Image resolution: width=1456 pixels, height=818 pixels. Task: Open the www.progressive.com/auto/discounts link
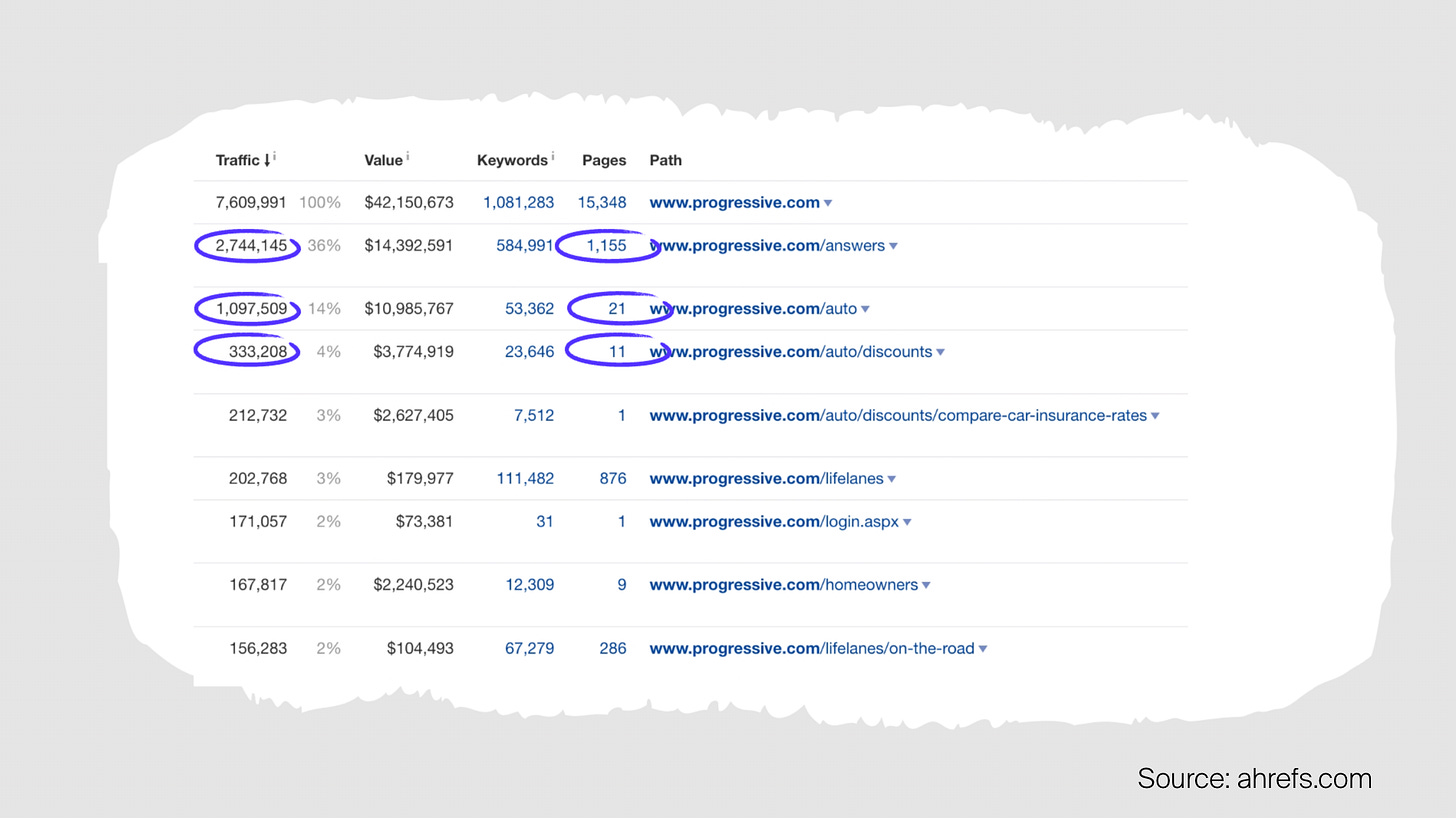[790, 351]
